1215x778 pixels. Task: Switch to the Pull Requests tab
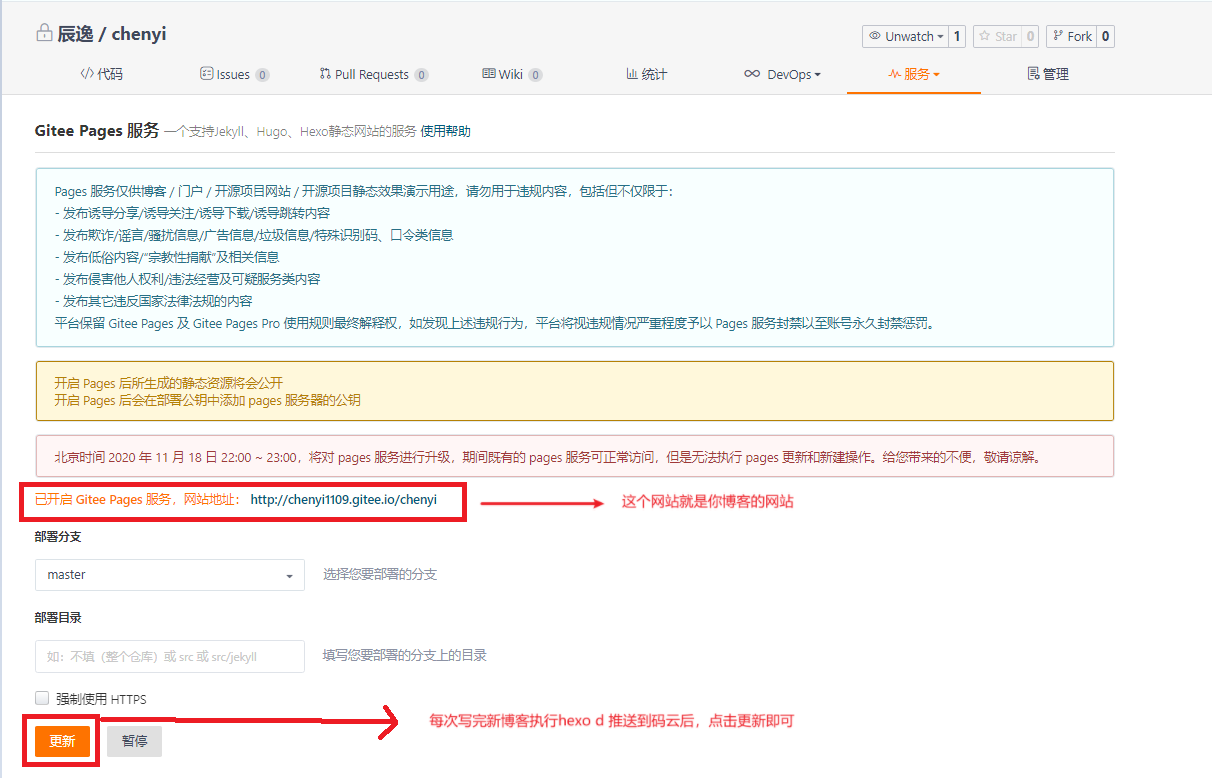pos(374,74)
